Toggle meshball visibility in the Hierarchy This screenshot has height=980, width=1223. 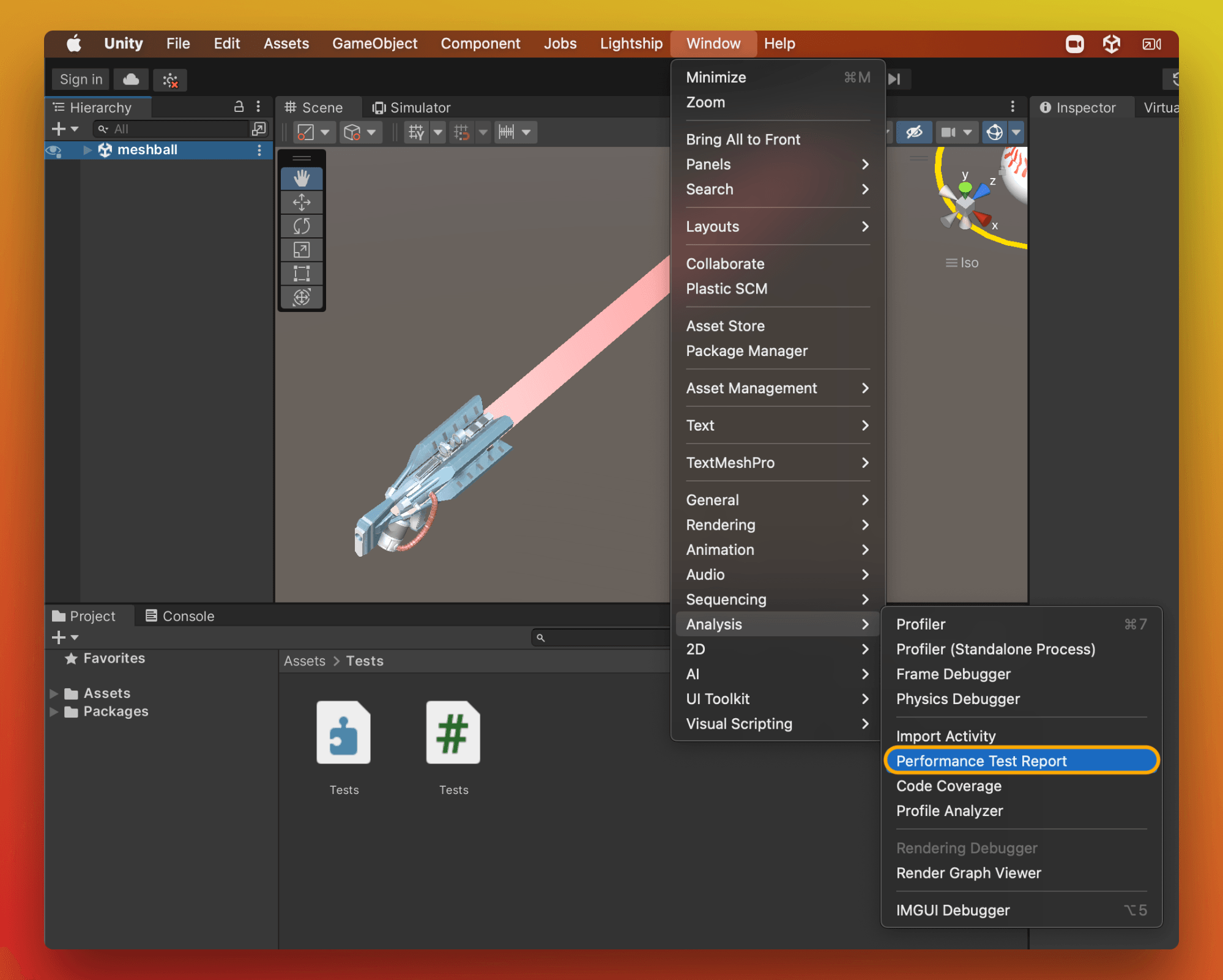tap(54, 150)
